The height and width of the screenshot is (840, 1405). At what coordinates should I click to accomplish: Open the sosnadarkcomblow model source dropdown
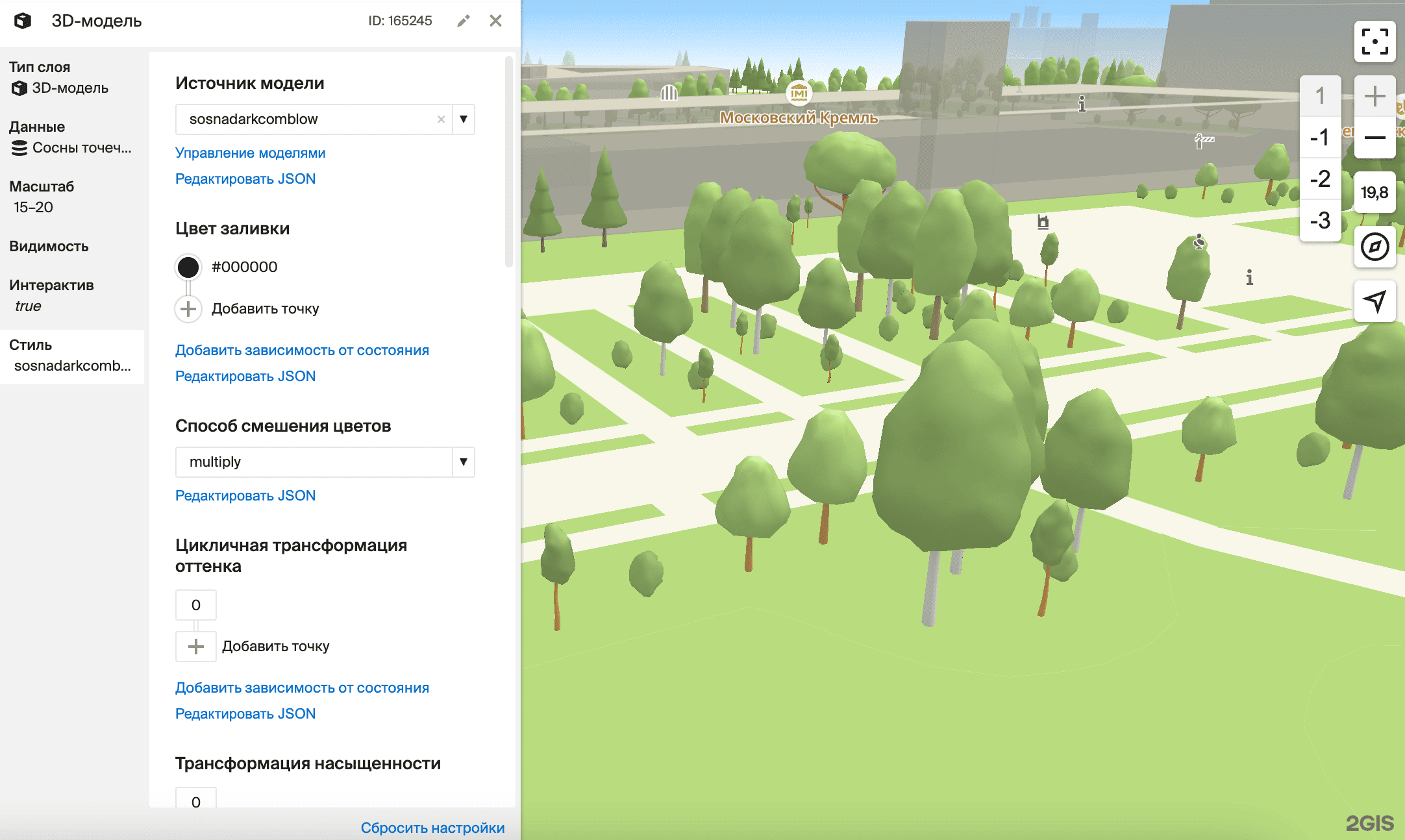pyautogui.click(x=463, y=119)
